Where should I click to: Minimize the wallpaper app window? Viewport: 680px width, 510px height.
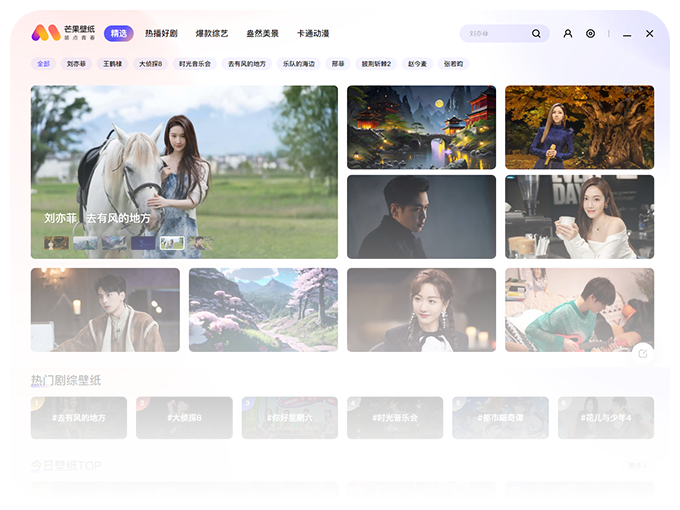(x=627, y=34)
